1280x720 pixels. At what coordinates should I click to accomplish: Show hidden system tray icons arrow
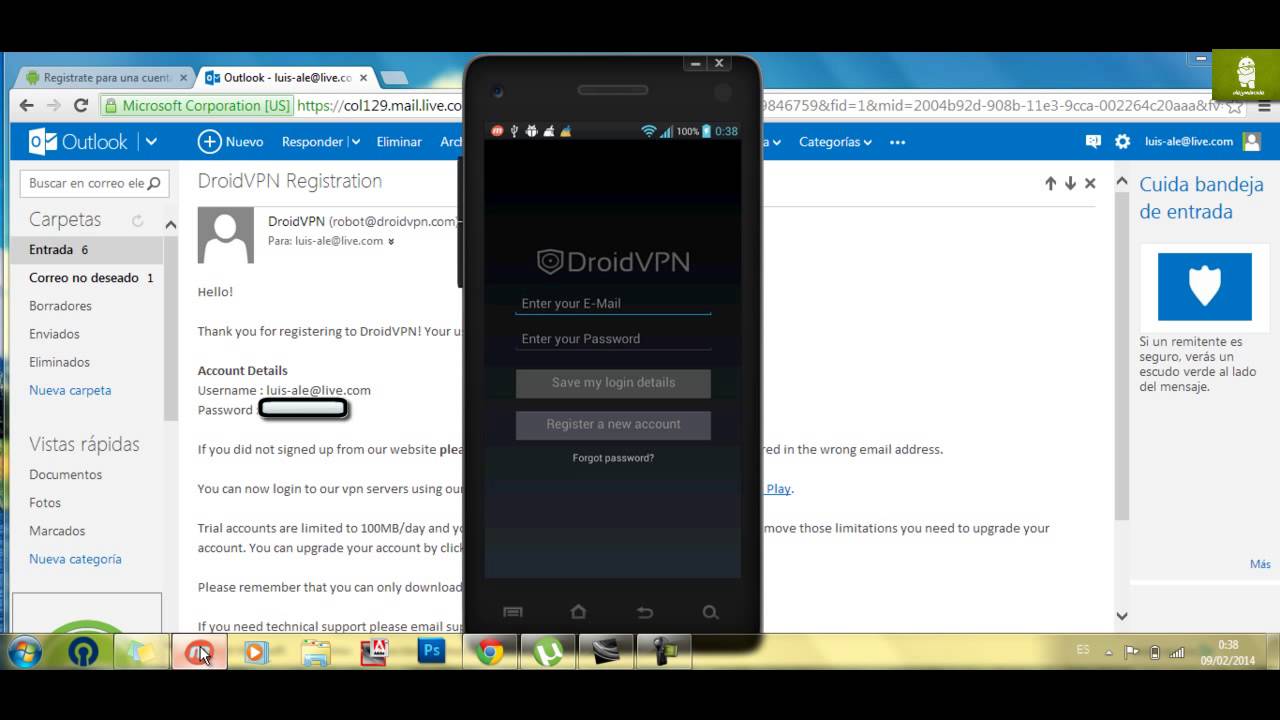click(1110, 651)
